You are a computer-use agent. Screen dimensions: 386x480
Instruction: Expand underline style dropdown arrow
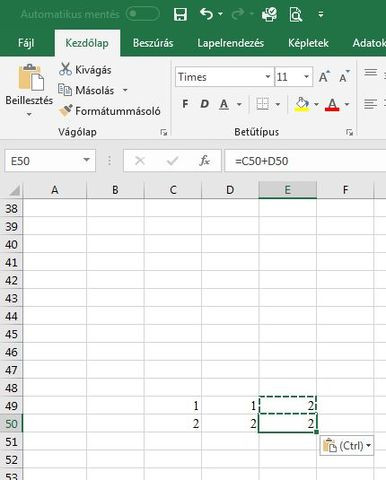(x=239, y=104)
